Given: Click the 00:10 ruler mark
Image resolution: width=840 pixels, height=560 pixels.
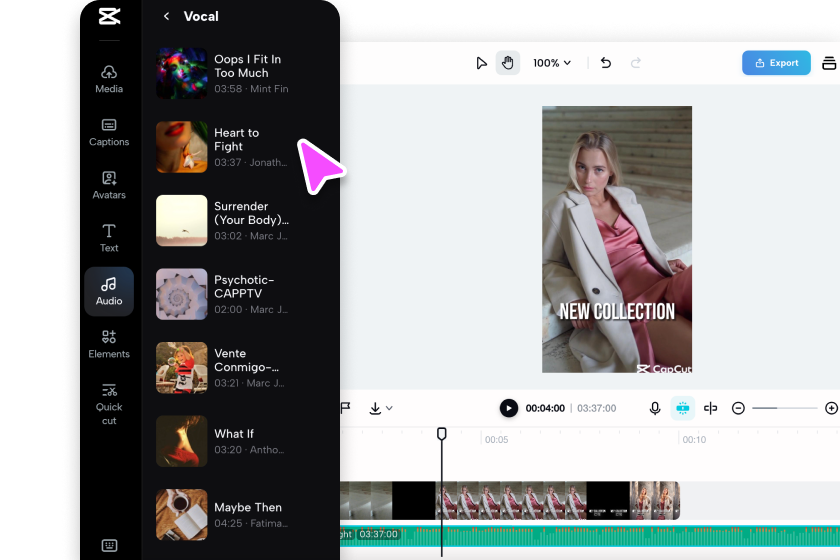Looking at the screenshot, I should coord(694,439).
